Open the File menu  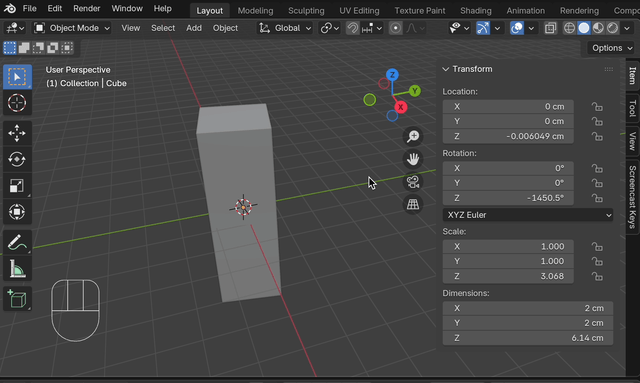click(29, 8)
